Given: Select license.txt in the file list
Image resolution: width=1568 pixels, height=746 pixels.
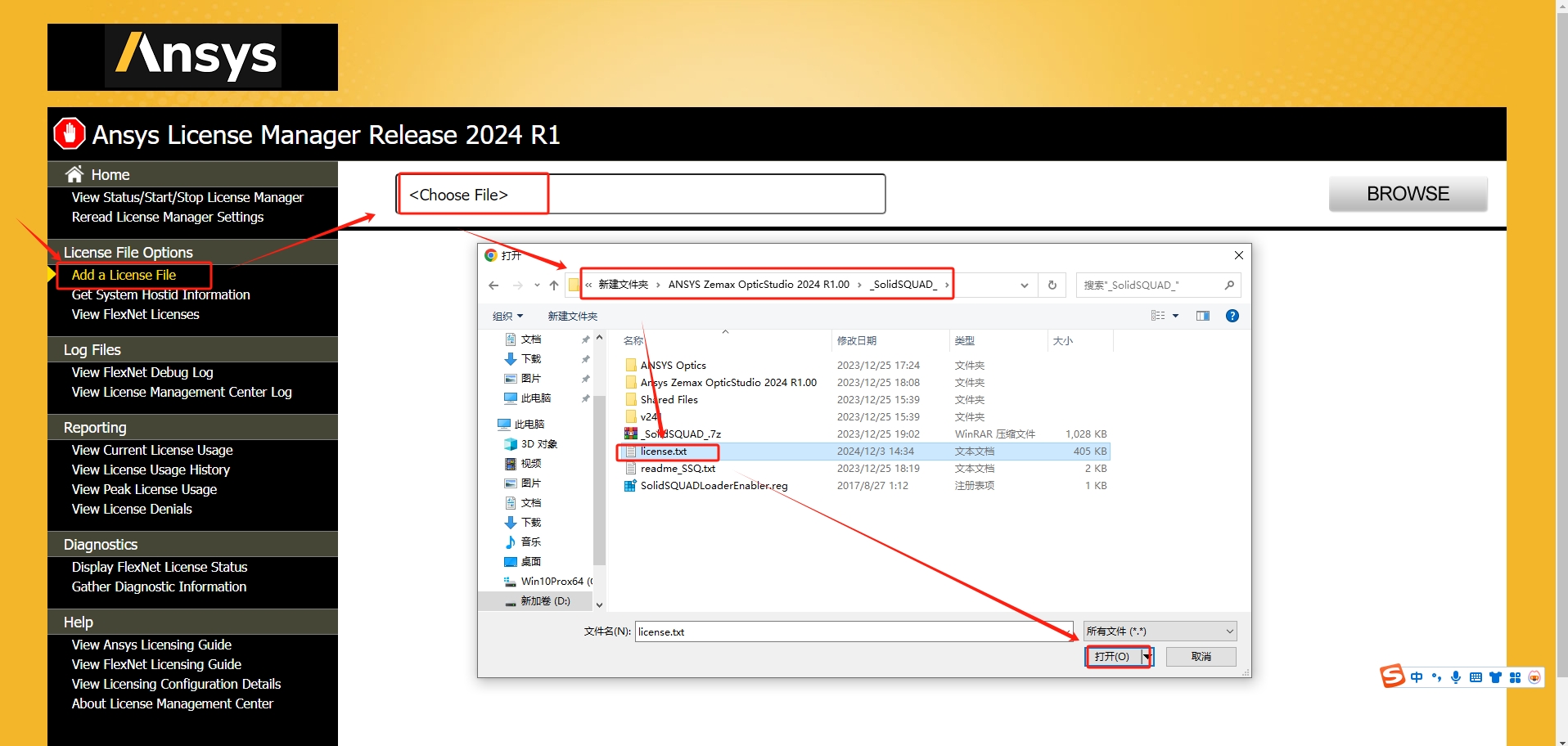Looking at the screenshot, I should pyautogui.click(x=665, y=452).
